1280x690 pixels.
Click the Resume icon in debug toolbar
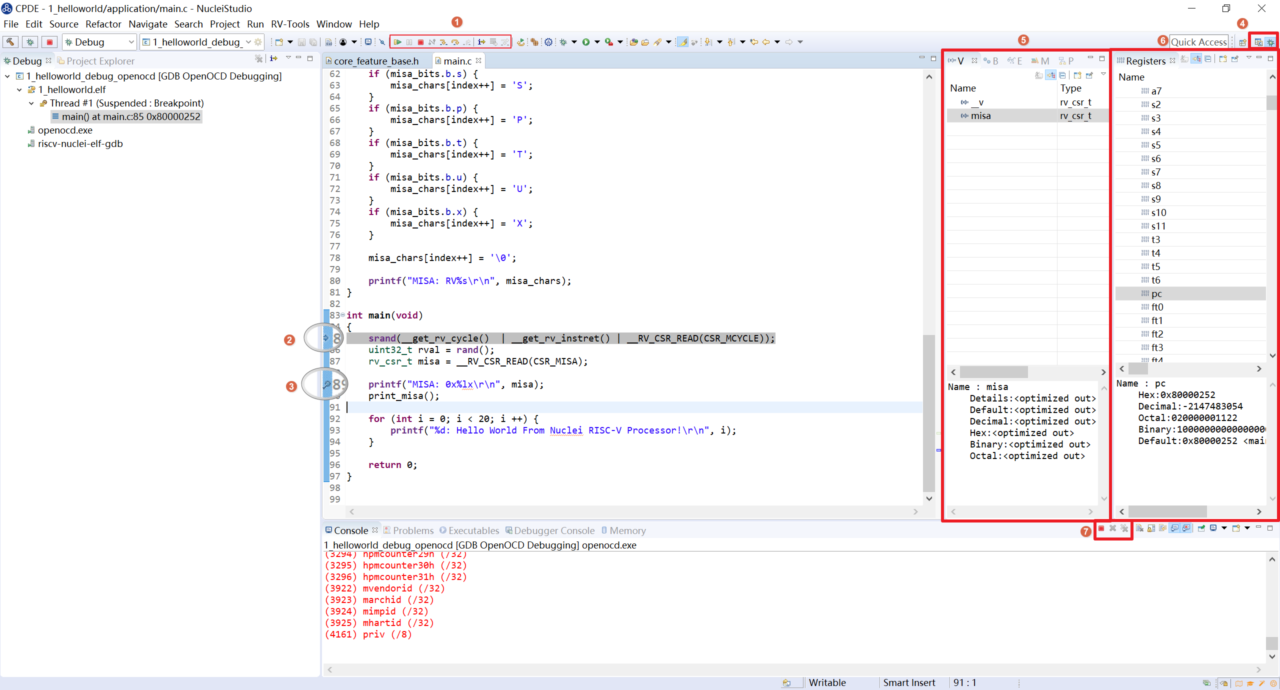click(x=398, y=42)
